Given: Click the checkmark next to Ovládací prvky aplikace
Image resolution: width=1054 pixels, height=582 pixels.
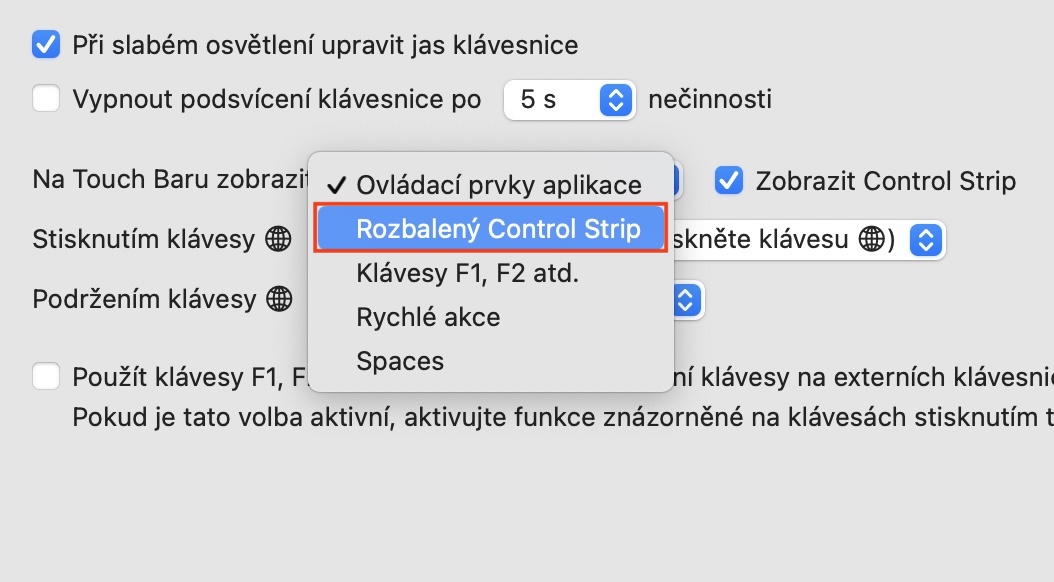Looking at the screenshot, I should pos(336,185).
